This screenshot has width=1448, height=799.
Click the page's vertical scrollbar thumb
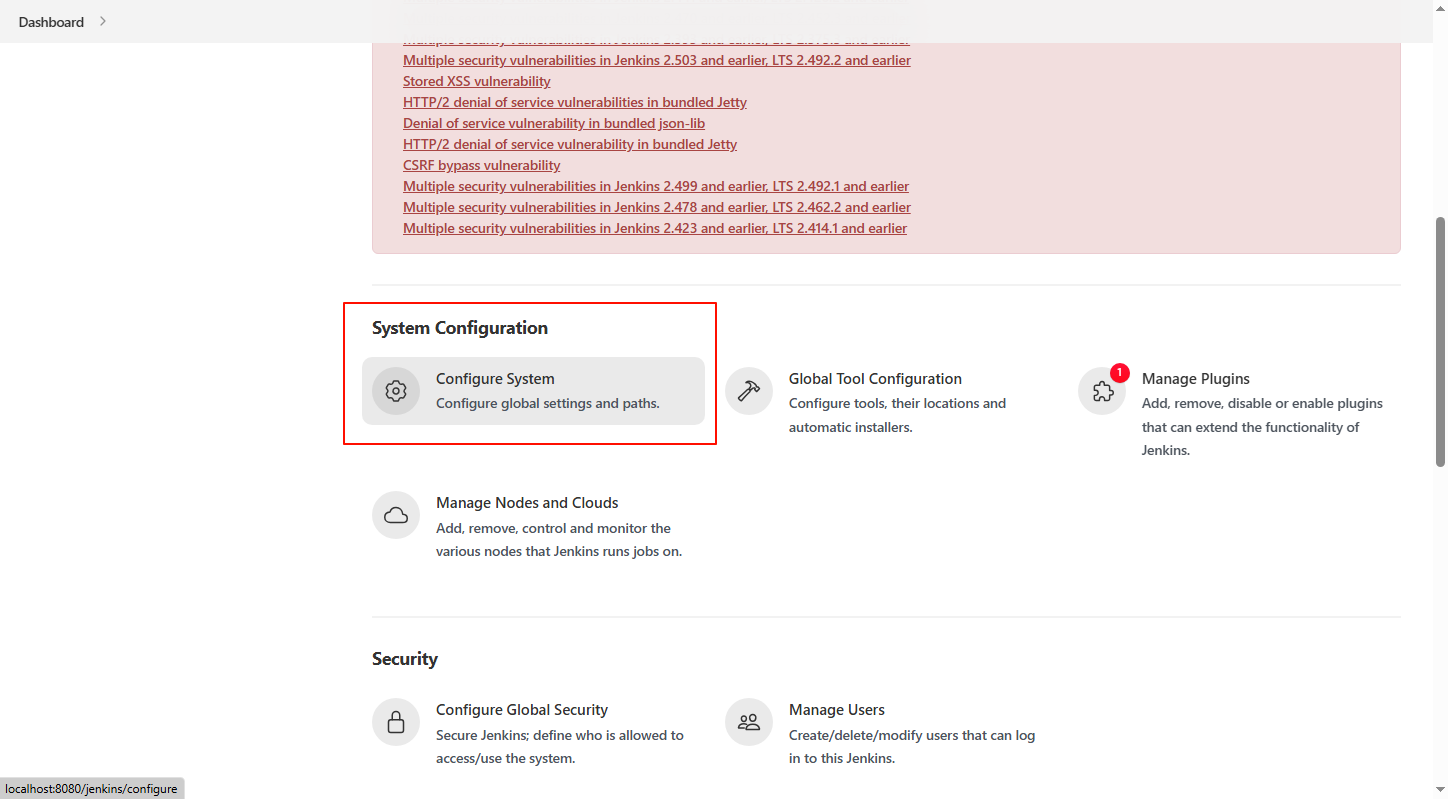click(1440, 341)
